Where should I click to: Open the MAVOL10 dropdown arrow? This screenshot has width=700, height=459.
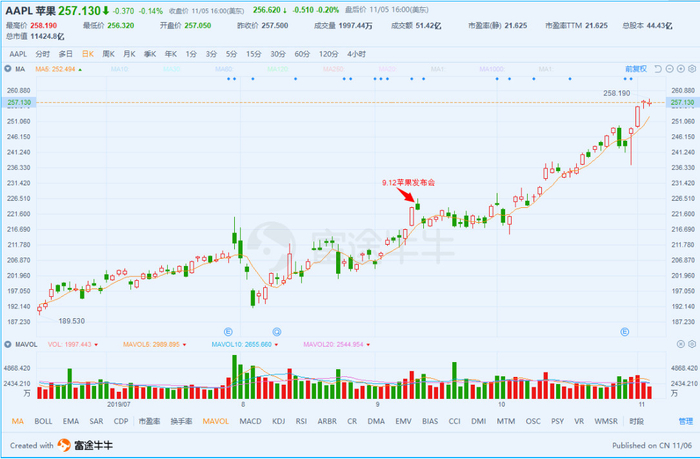(x=276, y=345)
